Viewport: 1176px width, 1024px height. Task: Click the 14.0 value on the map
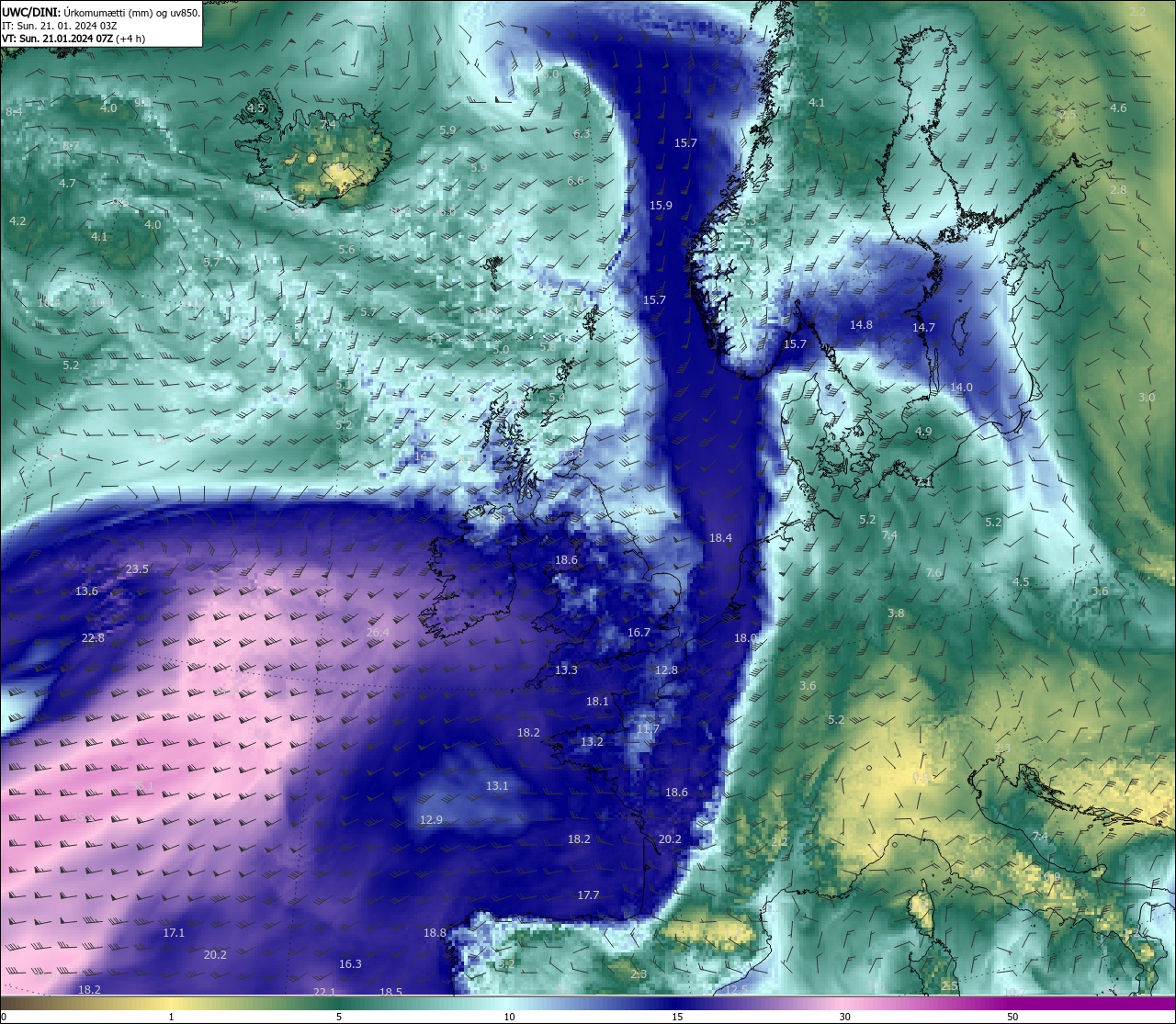click(x=961, y=388)
